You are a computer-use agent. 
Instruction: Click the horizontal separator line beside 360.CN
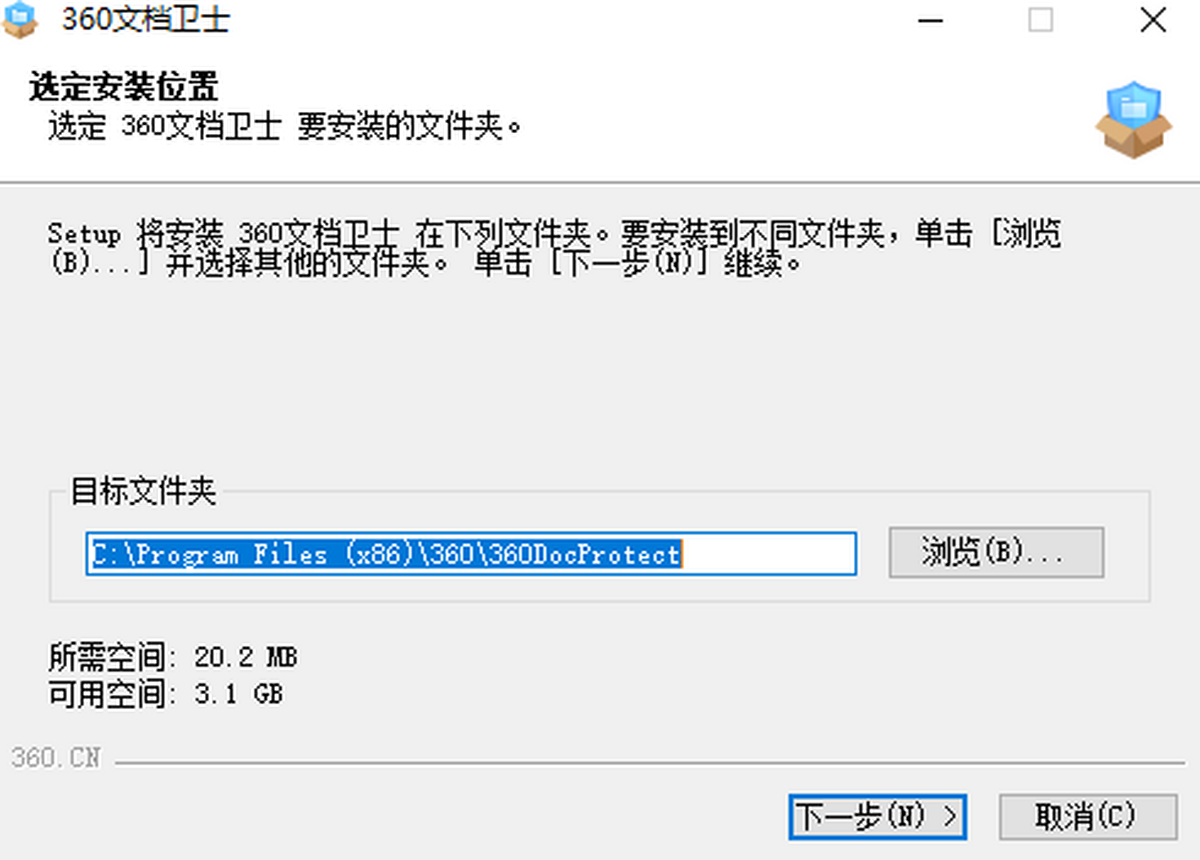tap(650, 764)
